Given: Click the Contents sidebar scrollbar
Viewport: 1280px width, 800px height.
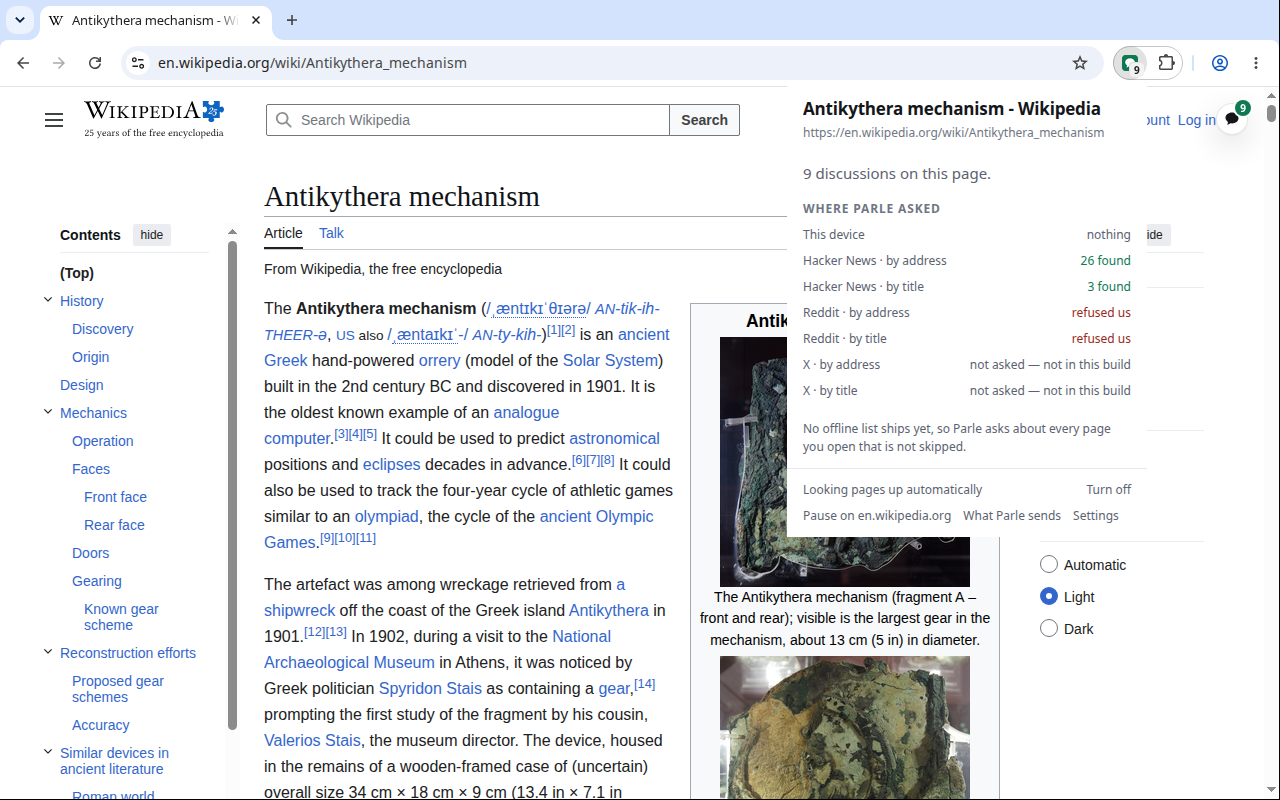Looking at the screenshot, I should pos(233,485).
